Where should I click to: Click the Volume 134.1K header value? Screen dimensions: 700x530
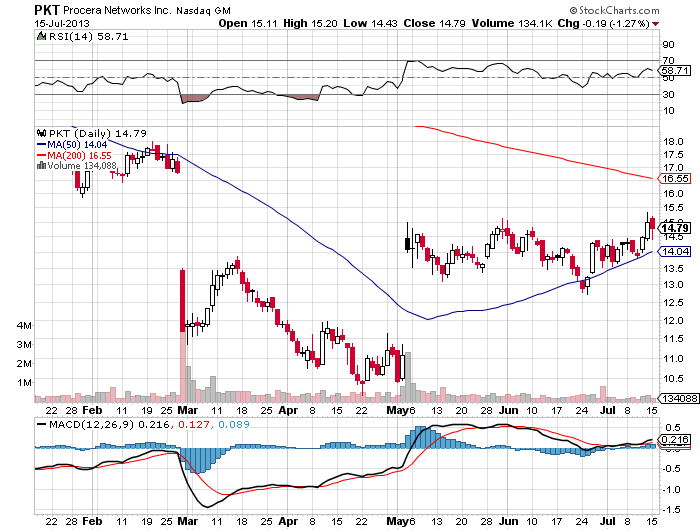[x=513, y=23]
